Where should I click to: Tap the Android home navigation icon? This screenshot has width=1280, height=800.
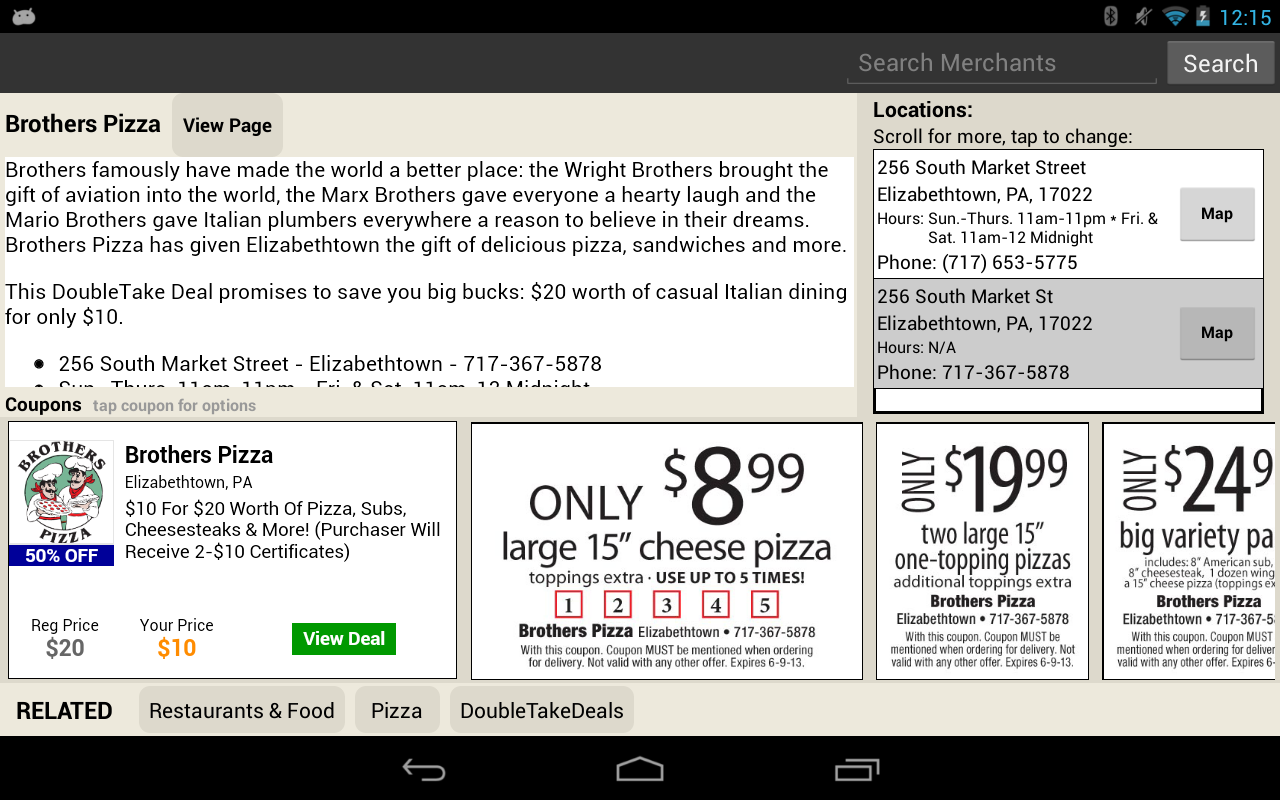tap(640, 769)
